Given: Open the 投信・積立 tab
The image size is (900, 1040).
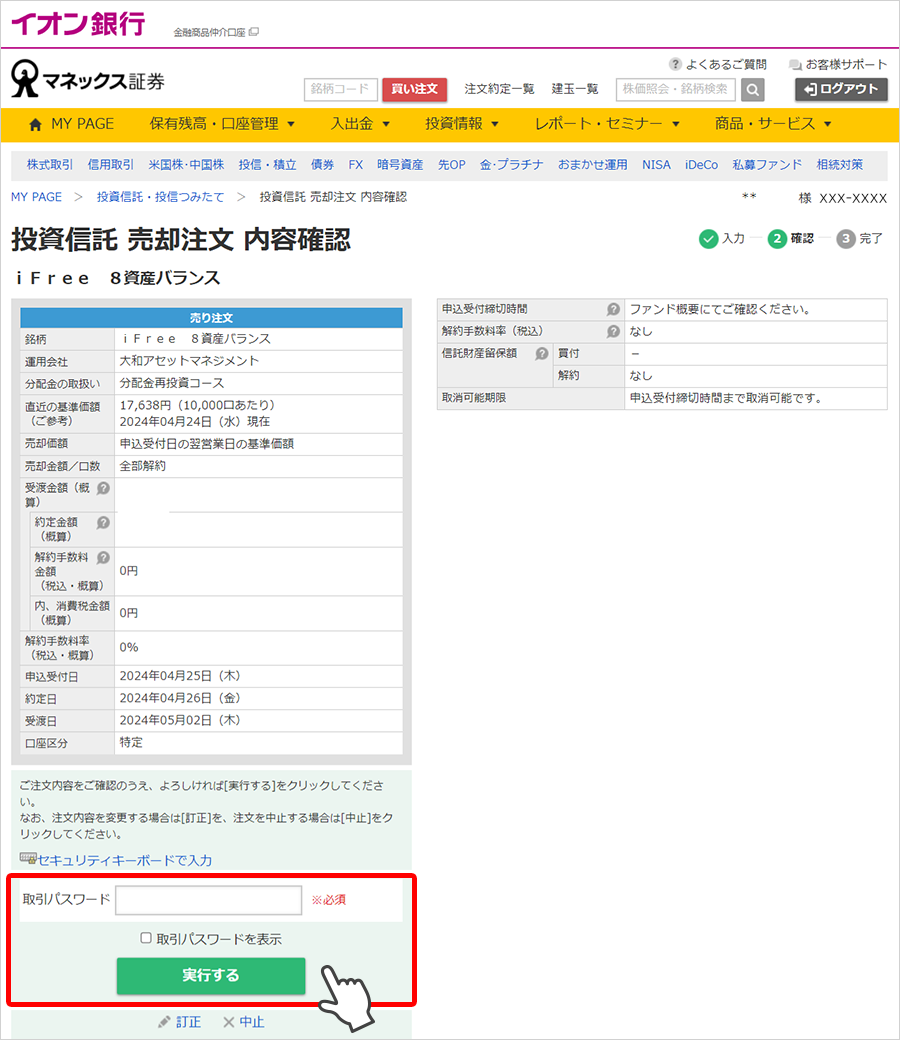Looking at the screenshot, I should [x=267, y=165].
